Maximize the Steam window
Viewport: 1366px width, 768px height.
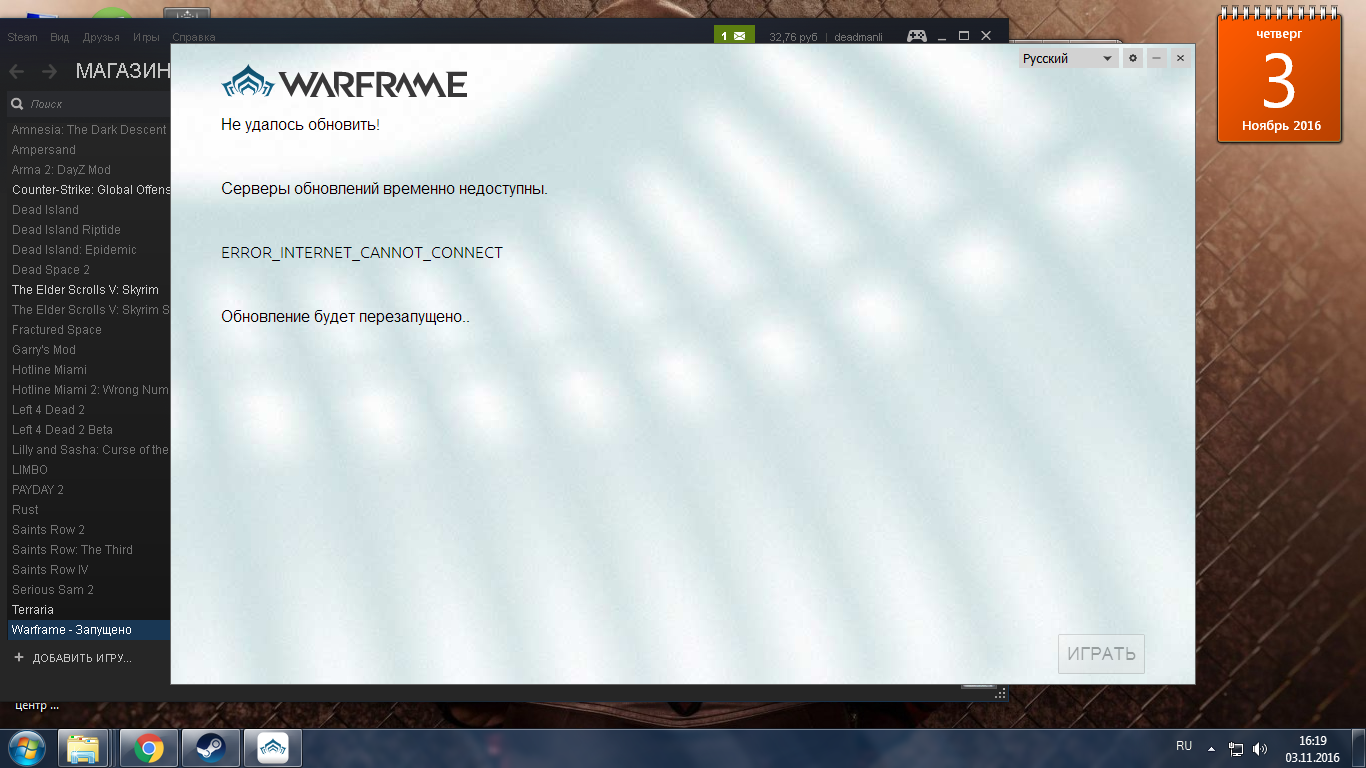pos(964,36)
